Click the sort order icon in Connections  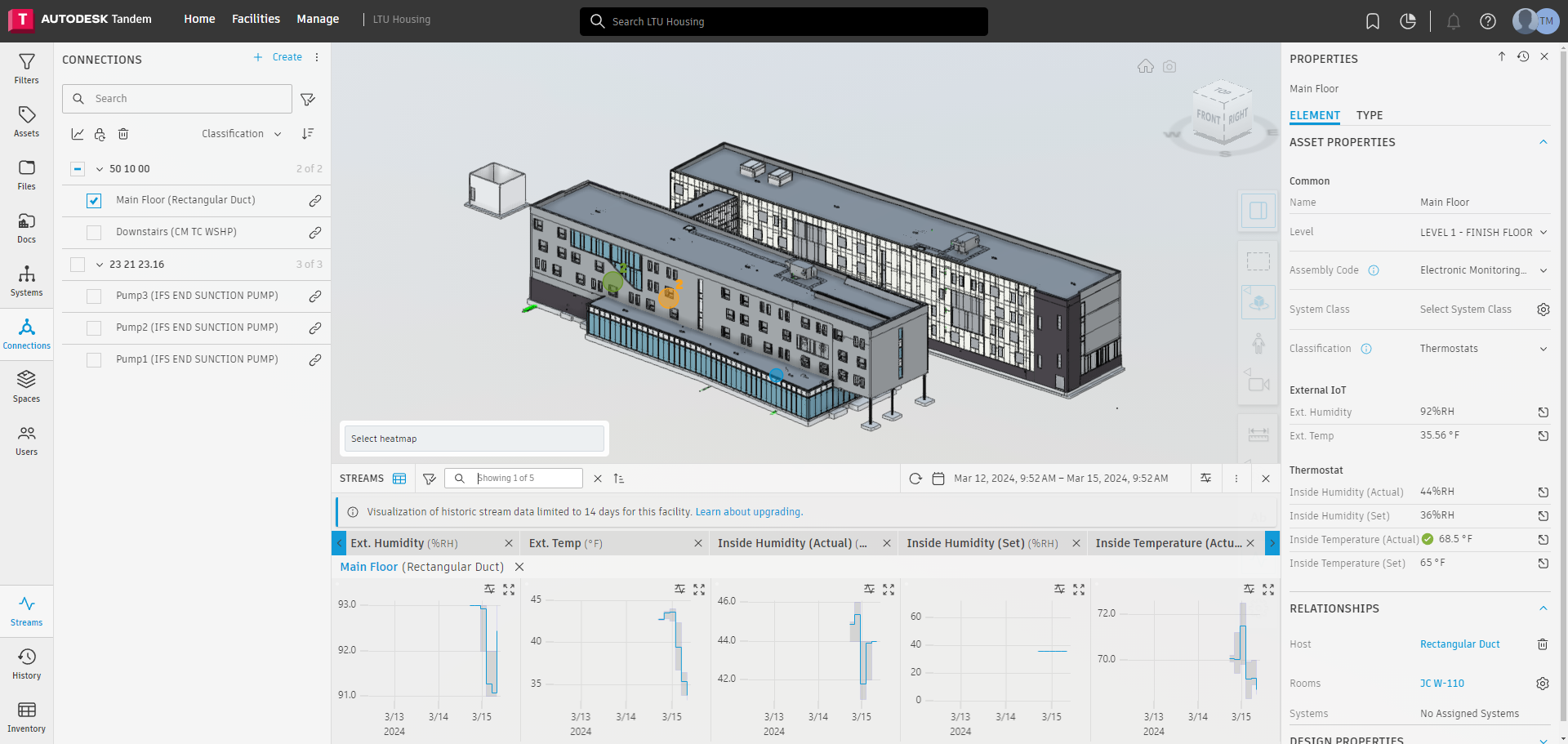[308, 134]
